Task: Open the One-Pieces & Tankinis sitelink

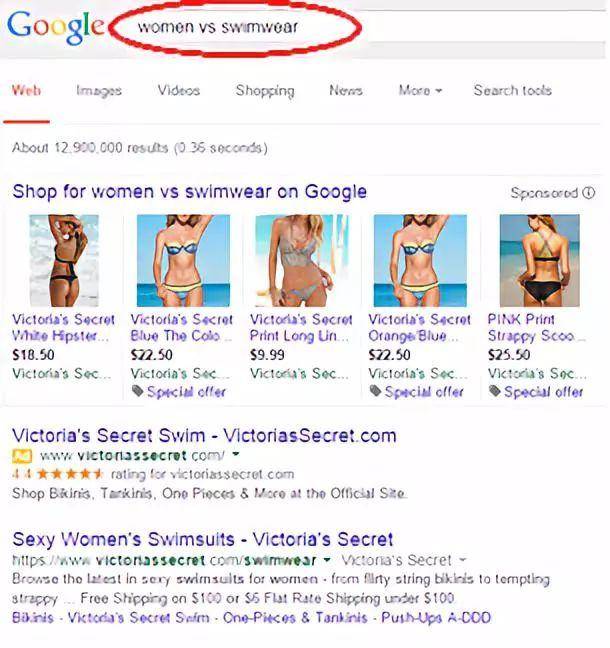Action: tap(295, 618)
